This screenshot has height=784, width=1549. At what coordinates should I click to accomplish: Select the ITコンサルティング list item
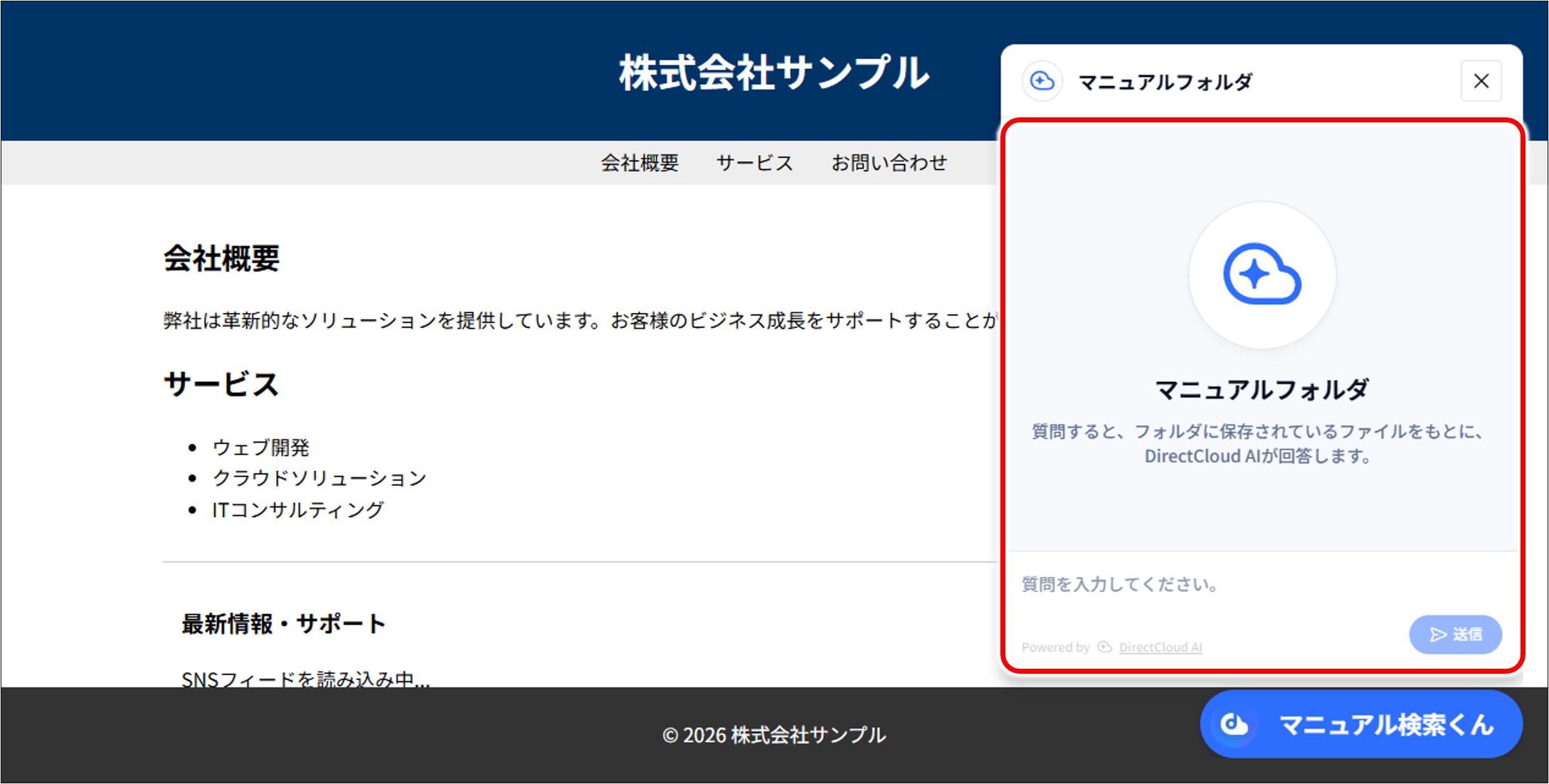click(298, 509)
